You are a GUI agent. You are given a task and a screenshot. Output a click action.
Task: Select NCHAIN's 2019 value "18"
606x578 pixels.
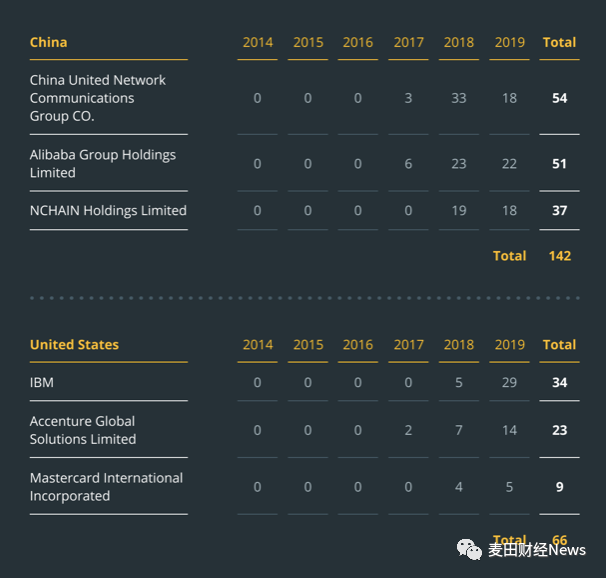tap(509, 211)
